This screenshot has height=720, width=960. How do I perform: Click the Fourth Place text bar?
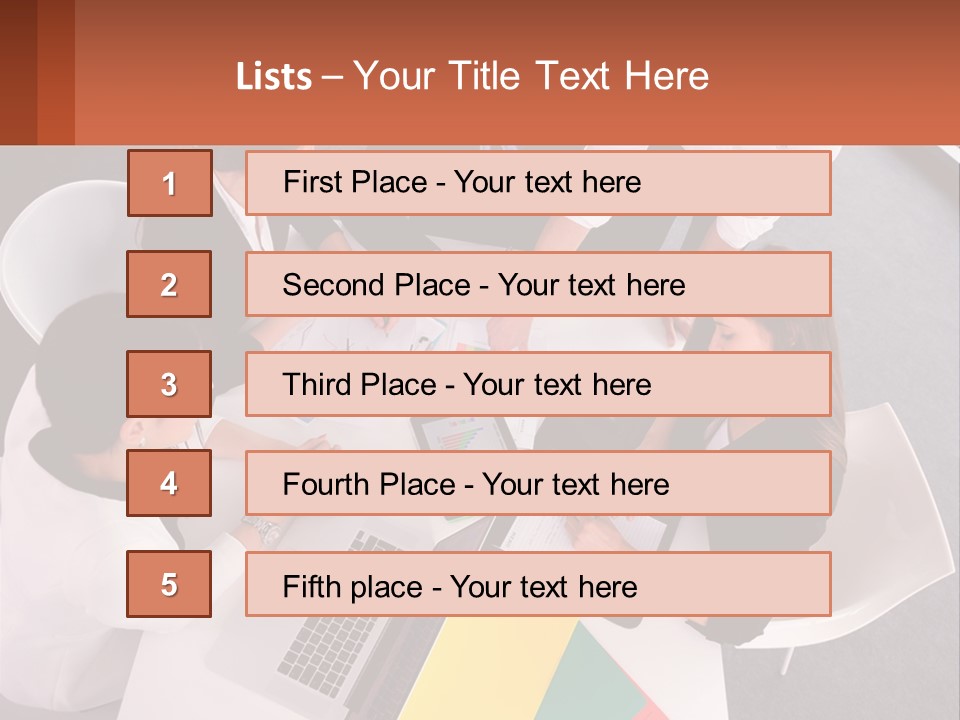pos(538,483)
